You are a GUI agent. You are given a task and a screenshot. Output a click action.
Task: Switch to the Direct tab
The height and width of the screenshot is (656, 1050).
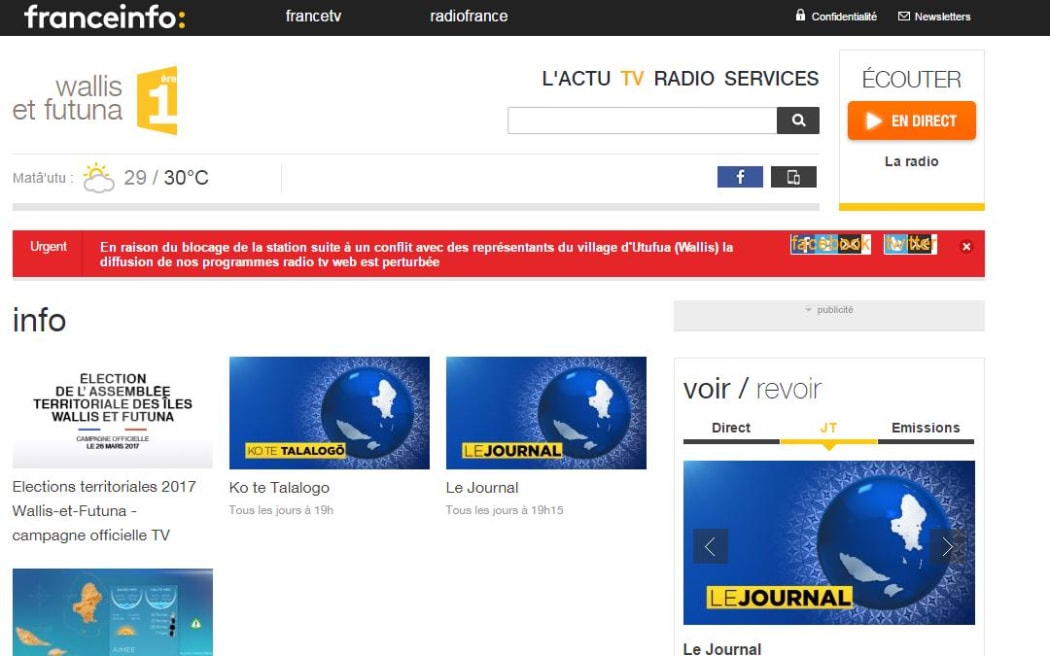[x=731, y=428]
